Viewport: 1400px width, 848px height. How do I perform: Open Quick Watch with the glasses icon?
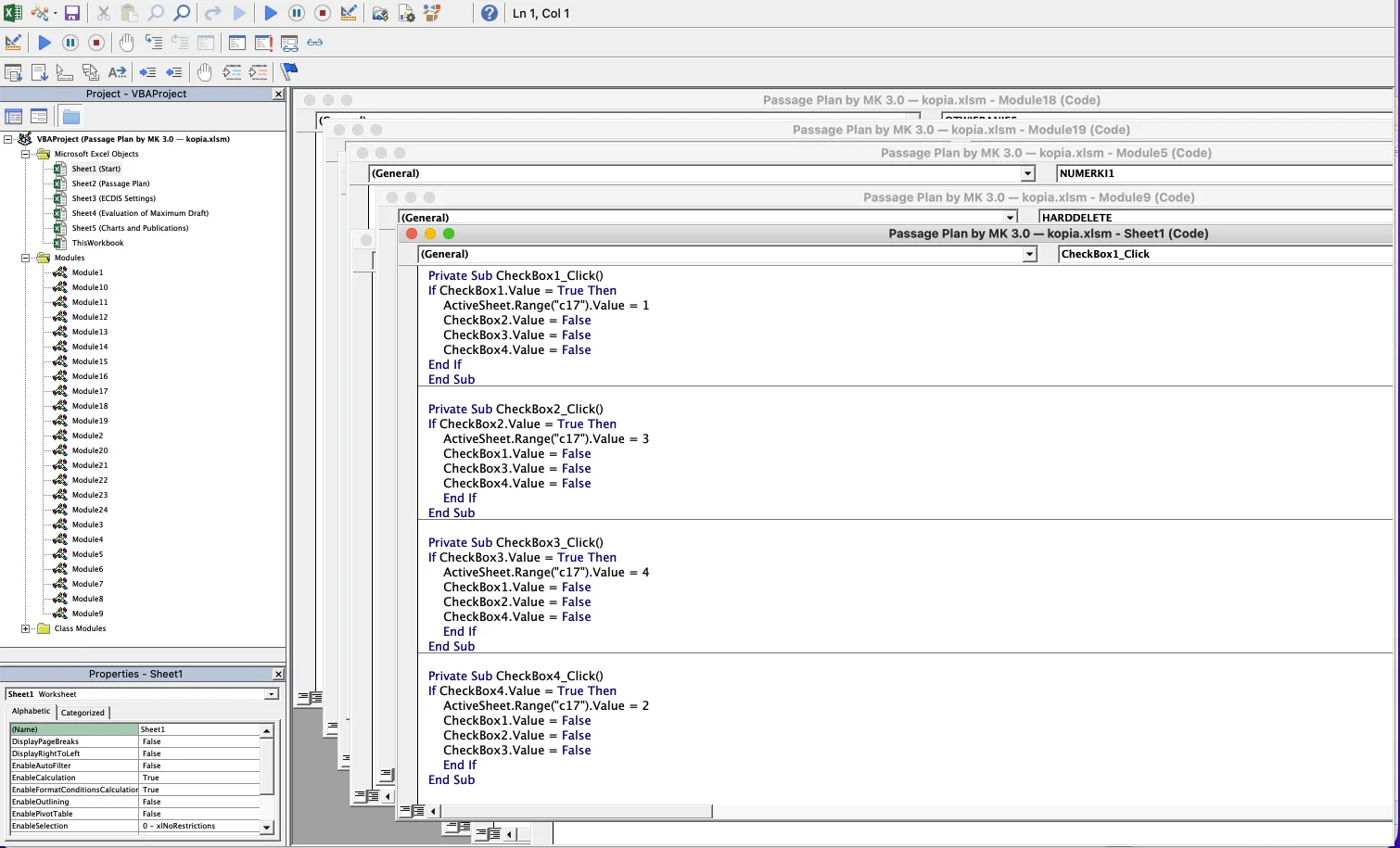click(x=315, y=43)
